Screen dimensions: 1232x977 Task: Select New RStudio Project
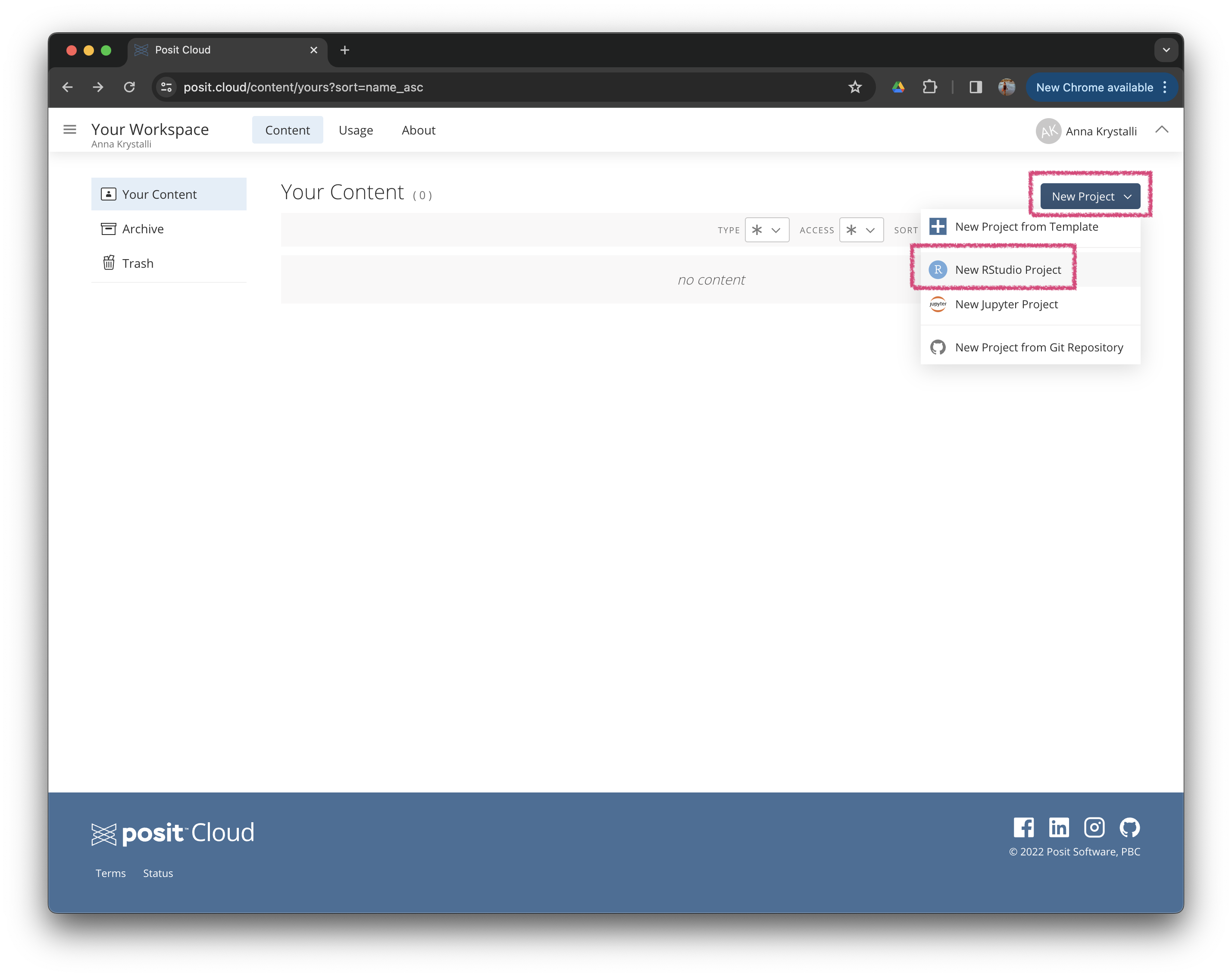click(1030, 269)
